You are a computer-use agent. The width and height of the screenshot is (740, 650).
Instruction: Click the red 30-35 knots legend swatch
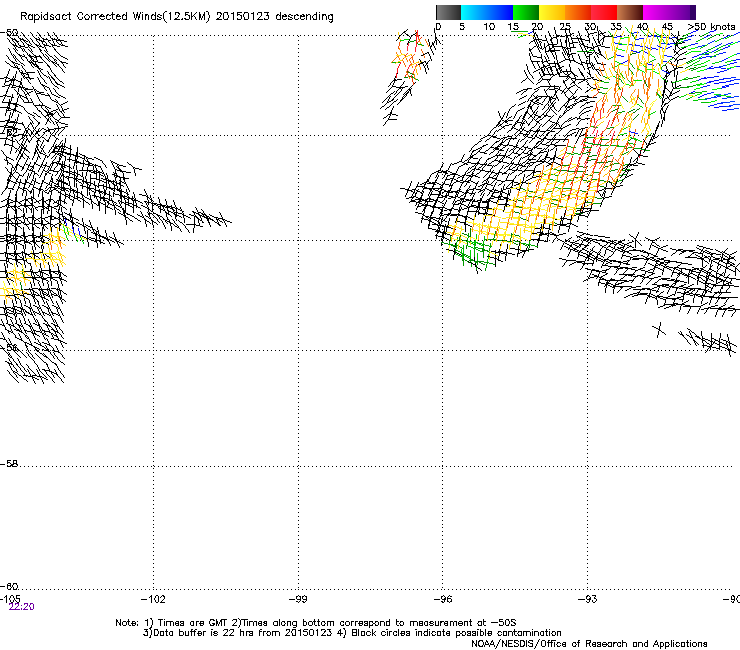tap(604, 12)
